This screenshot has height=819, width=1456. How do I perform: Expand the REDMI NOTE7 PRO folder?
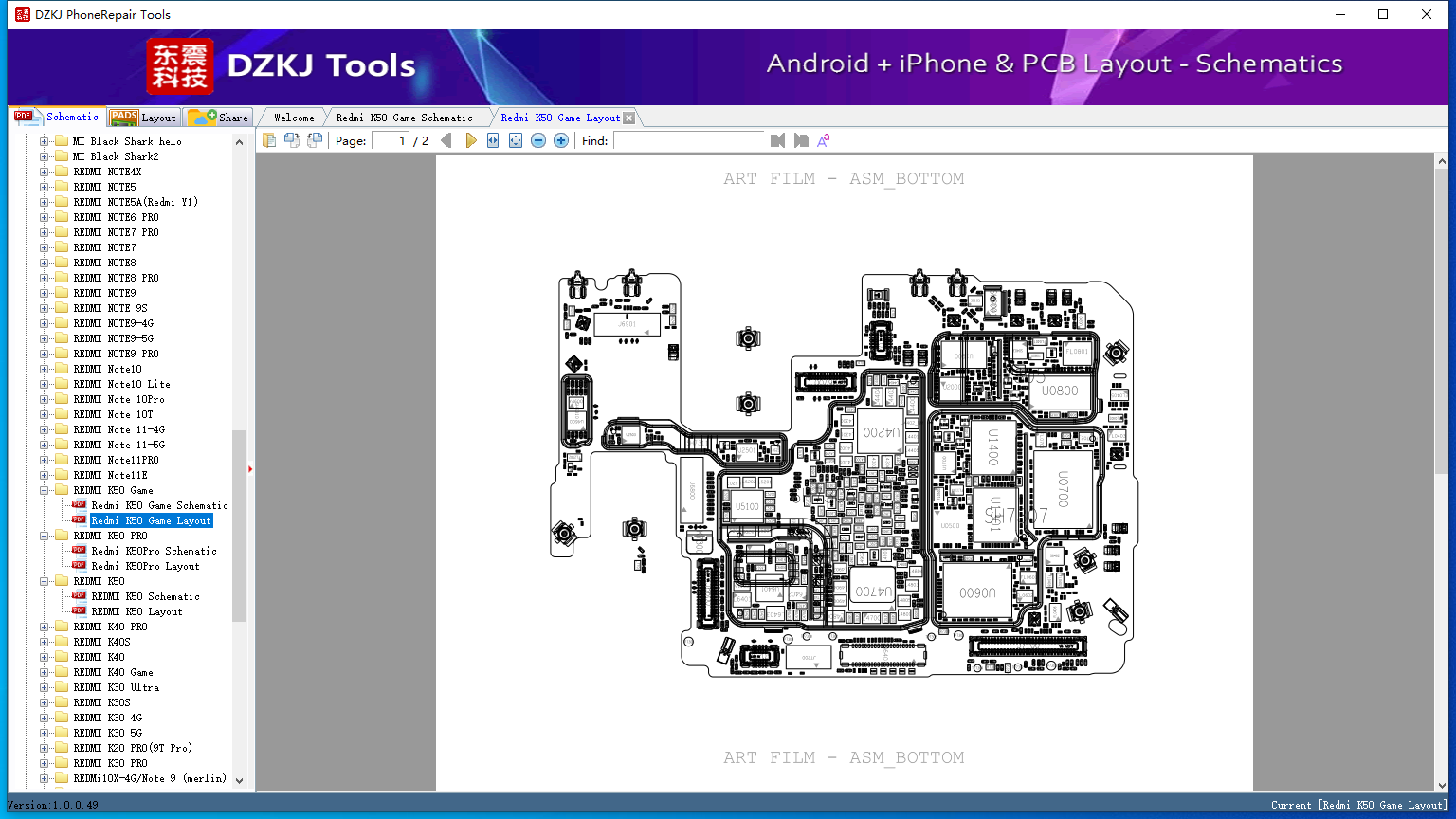tap(44, 232)
